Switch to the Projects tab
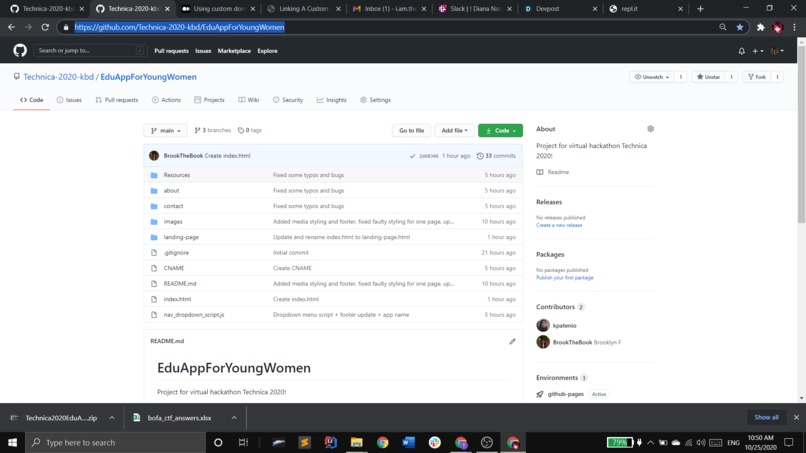Image resolution: width=806 pixels, height=453 pixels. 209,100
